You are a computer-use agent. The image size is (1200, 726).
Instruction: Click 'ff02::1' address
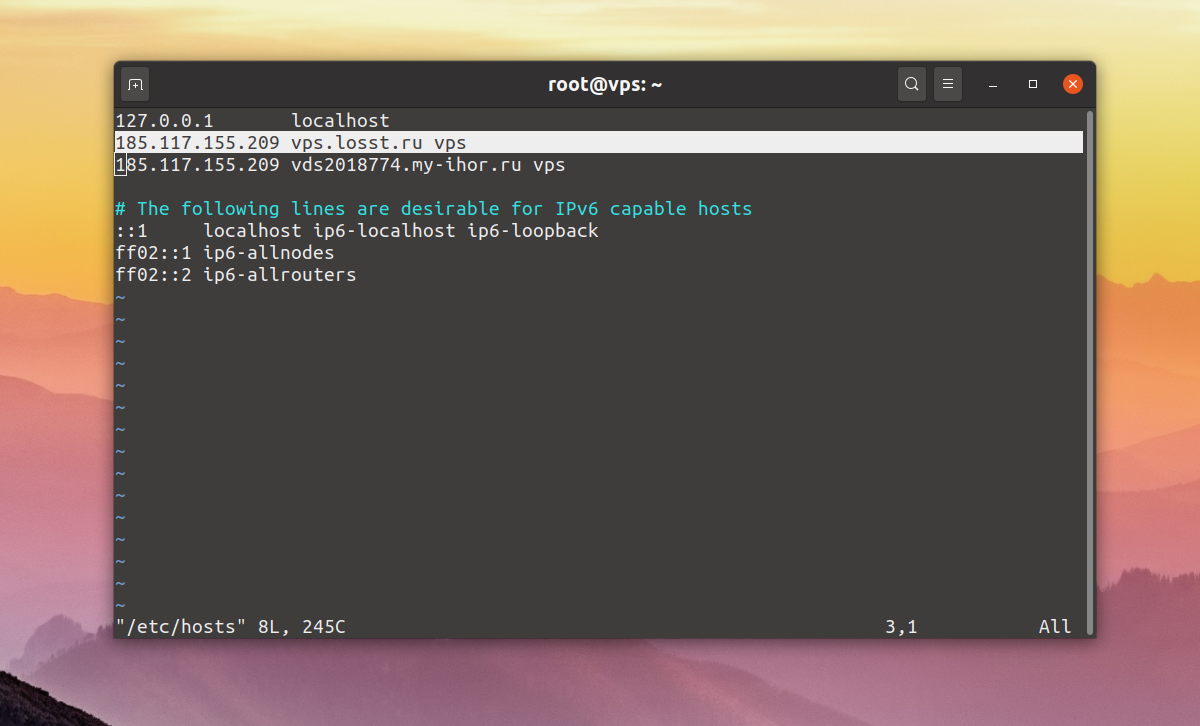click(x=154, y=252)
